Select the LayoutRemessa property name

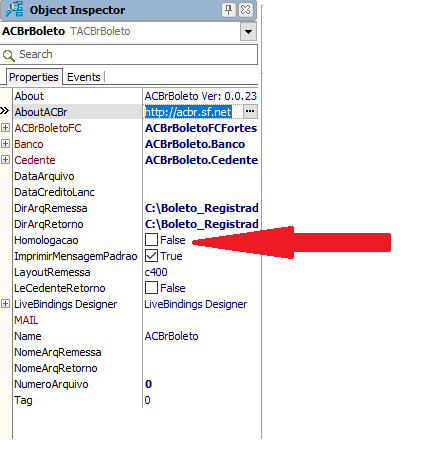point(52,272)
